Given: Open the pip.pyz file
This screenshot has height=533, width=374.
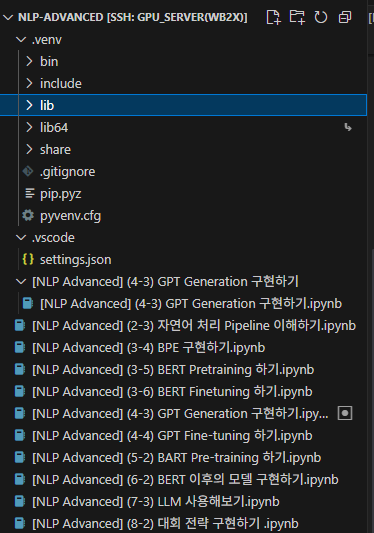Looking at the screenshot, I should tap(61, 194).
